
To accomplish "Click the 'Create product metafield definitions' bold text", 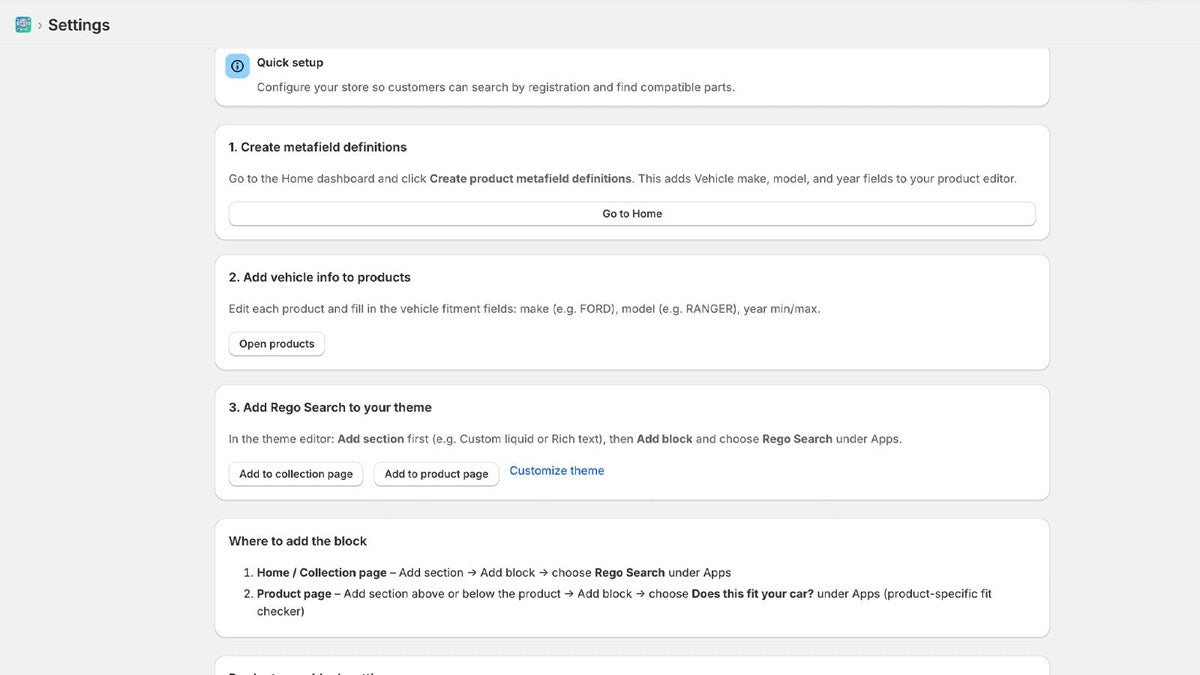I will click(531, 179).
